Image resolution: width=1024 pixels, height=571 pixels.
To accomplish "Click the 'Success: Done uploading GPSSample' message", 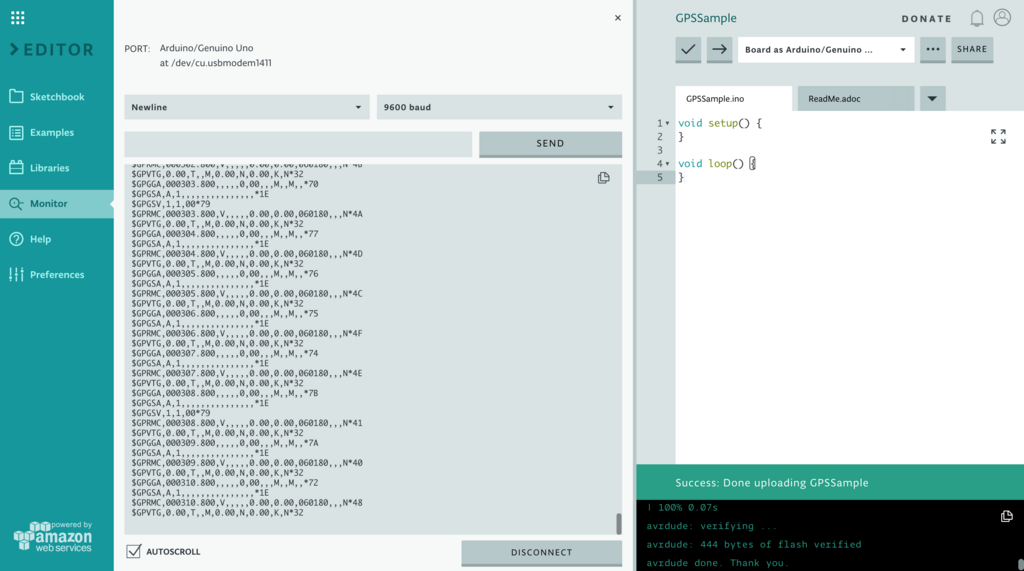I will 772,483.
